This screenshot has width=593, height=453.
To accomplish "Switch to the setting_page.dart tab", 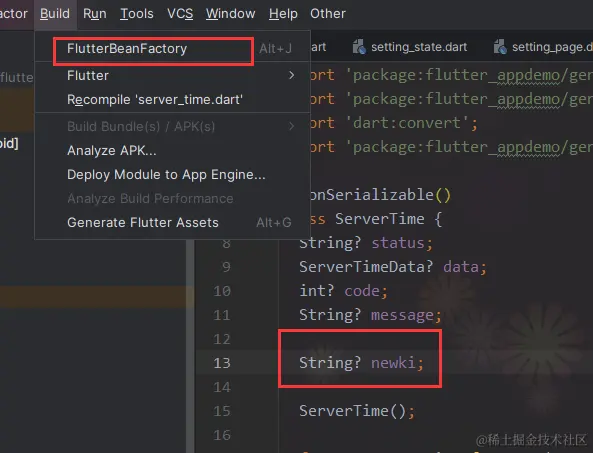I will (542, 47).
